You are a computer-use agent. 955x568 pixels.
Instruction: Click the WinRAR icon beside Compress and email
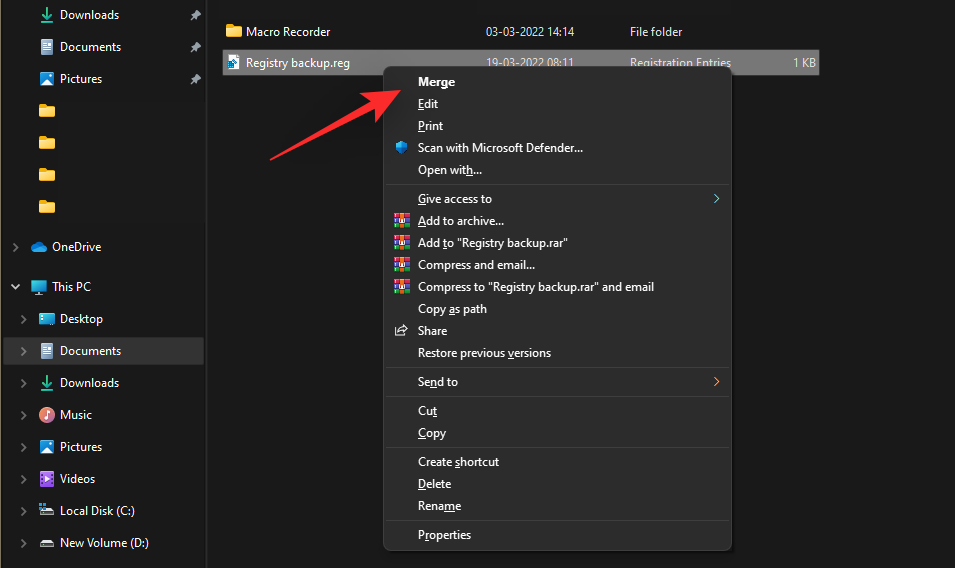(x=401, y=265)
